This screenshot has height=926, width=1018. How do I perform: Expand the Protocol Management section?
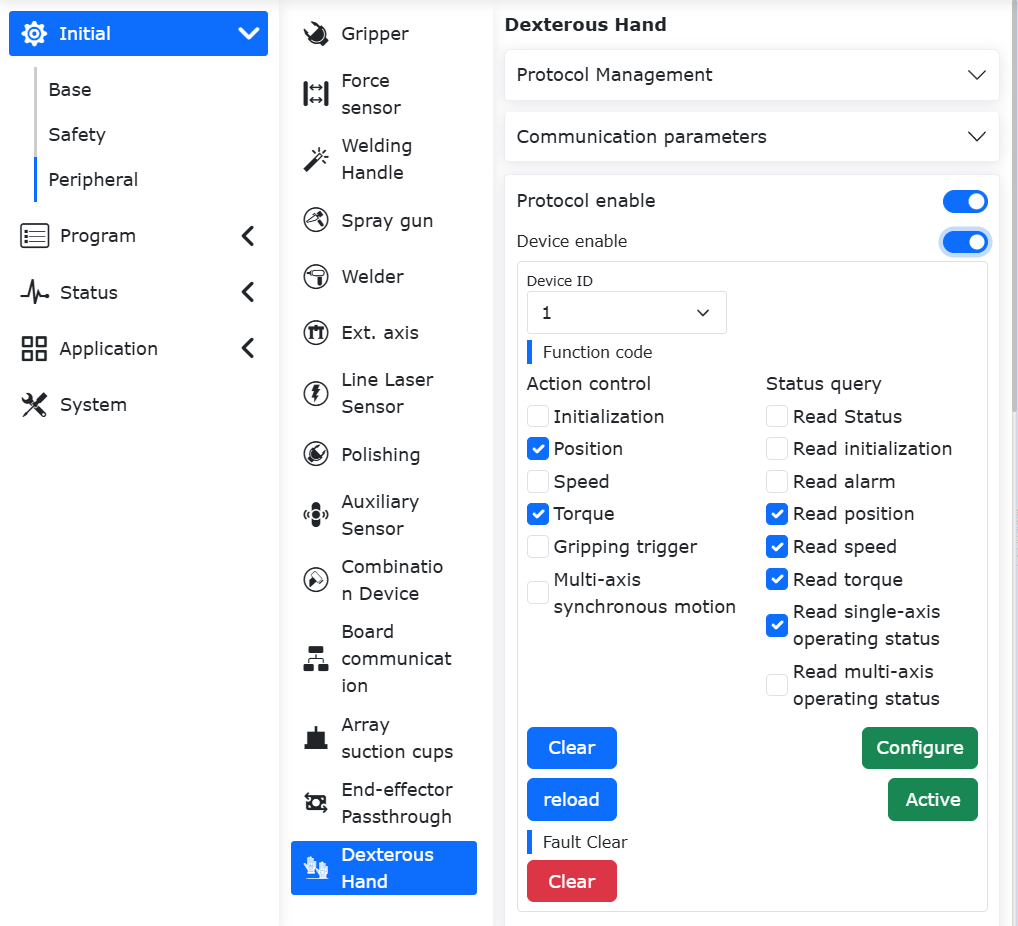click(x=752, y=75)
